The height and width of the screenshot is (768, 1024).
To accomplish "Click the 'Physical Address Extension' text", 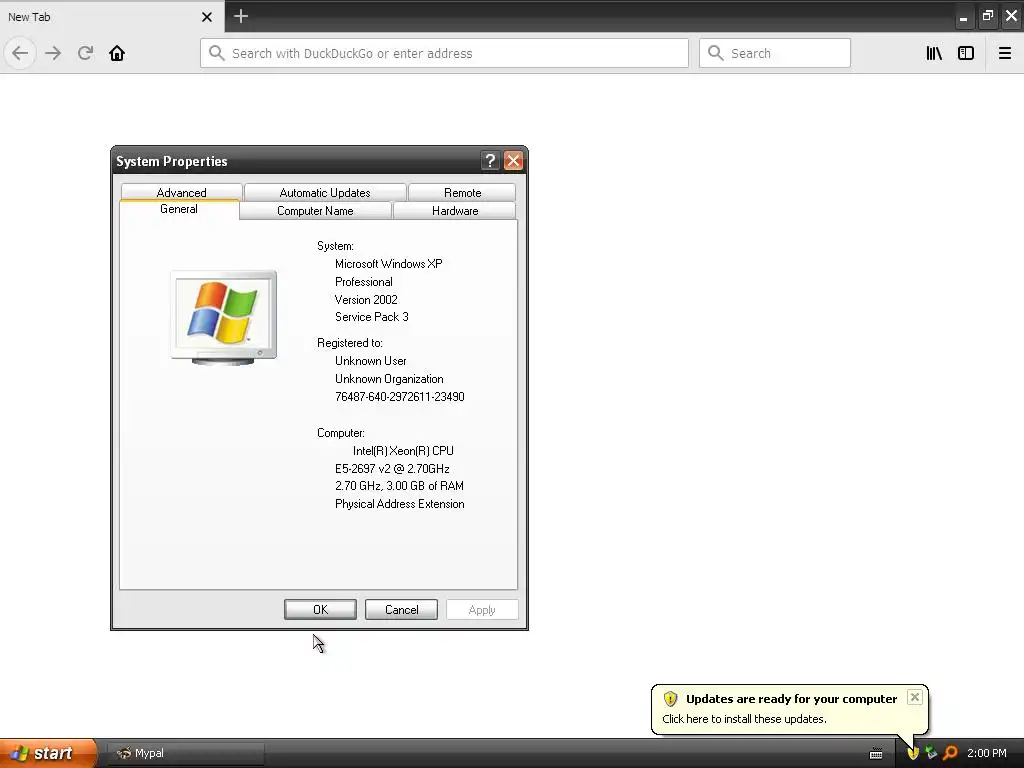I will pyautogui.click(x=400, y=504).
